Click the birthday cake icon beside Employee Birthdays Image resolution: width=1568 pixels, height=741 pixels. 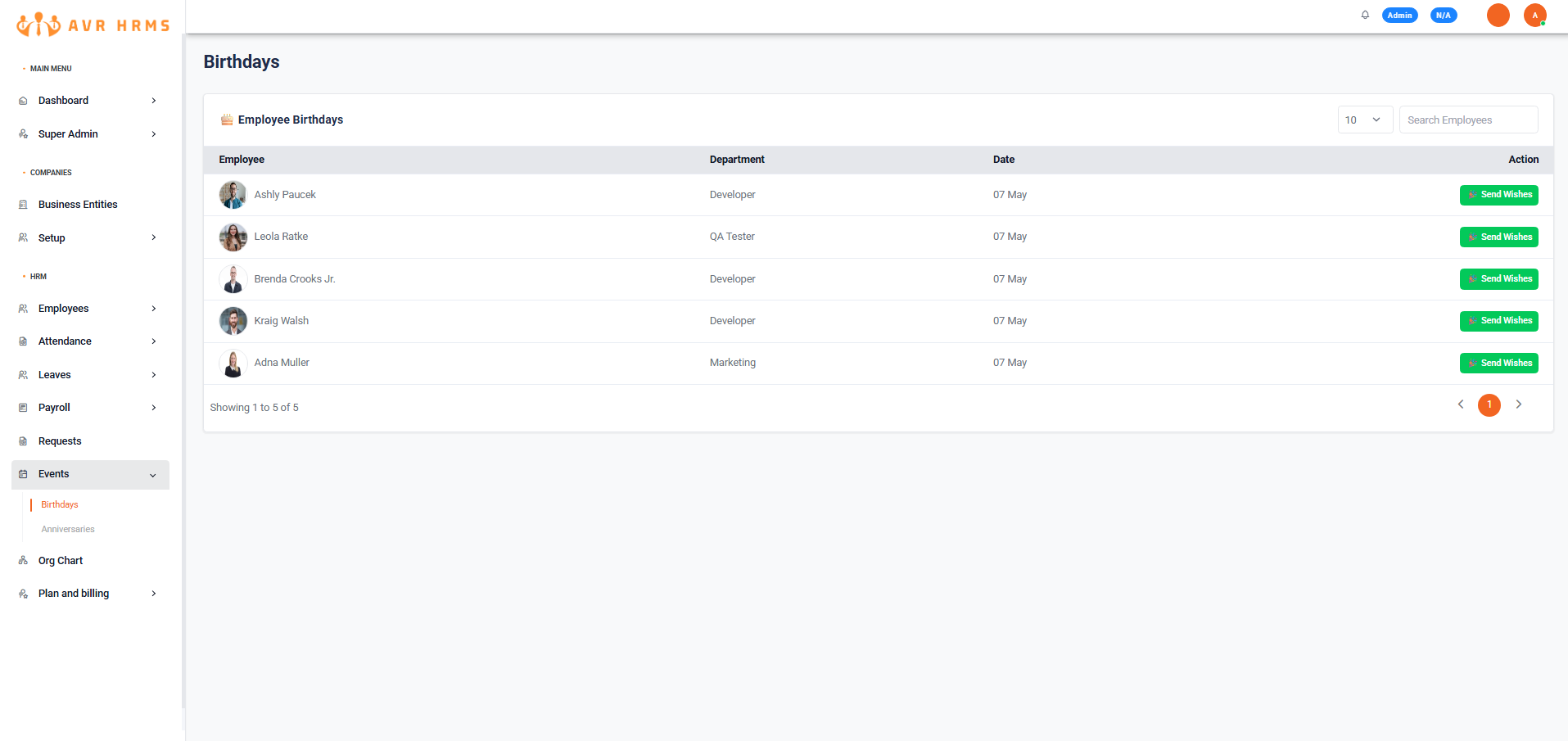pyautogui.click(x=227, y=120)
